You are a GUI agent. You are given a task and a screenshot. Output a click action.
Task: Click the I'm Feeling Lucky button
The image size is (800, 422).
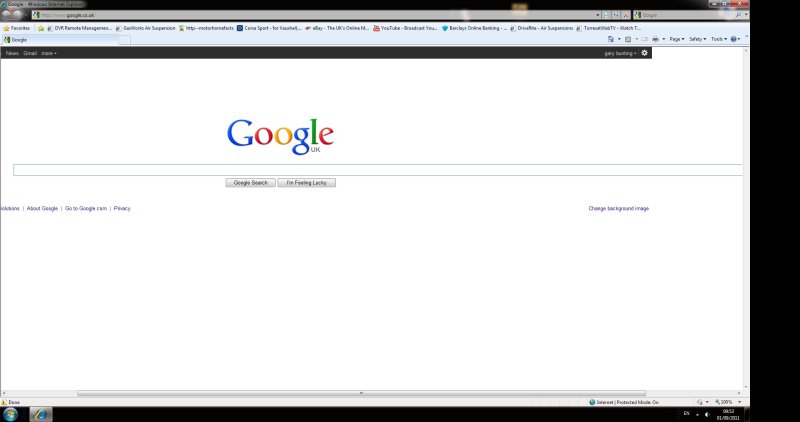click(307, 183)
